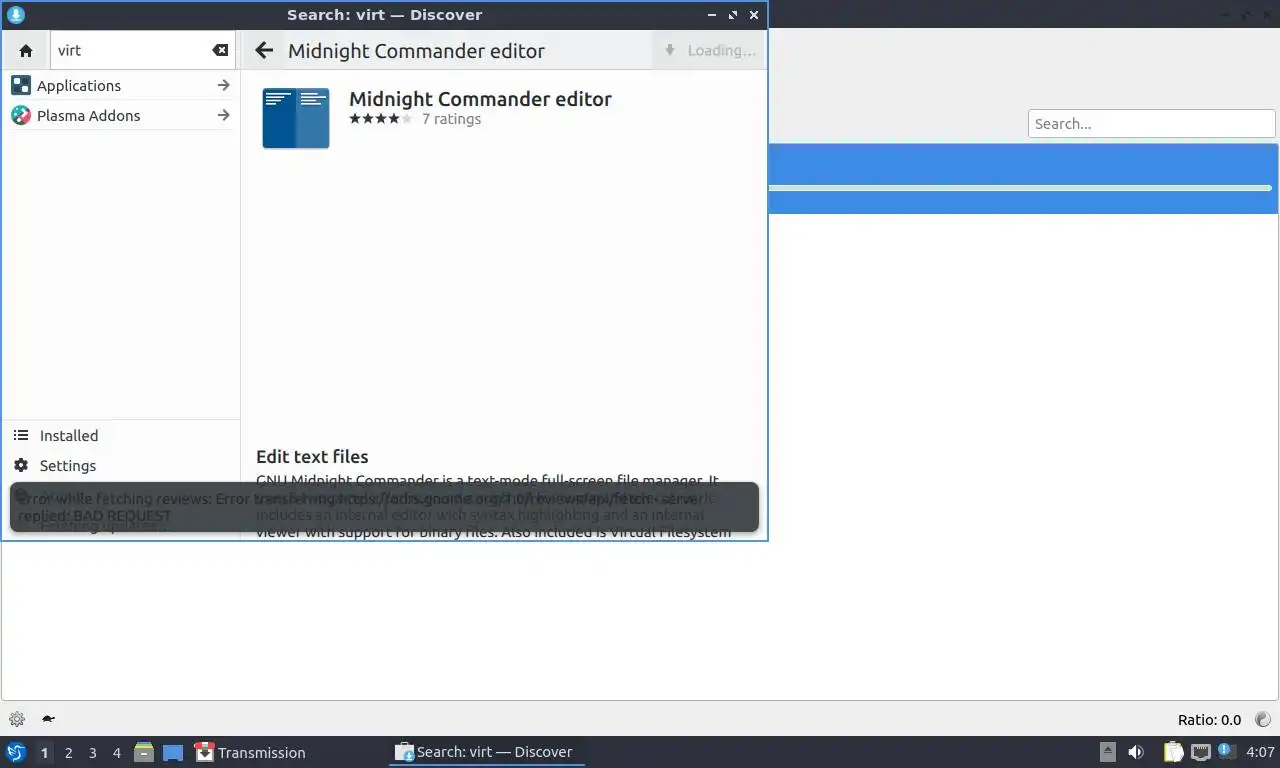The width and height of the screenshot is (1280, 768).
Task: Click the Loading... install button
Action: [708, 50]
